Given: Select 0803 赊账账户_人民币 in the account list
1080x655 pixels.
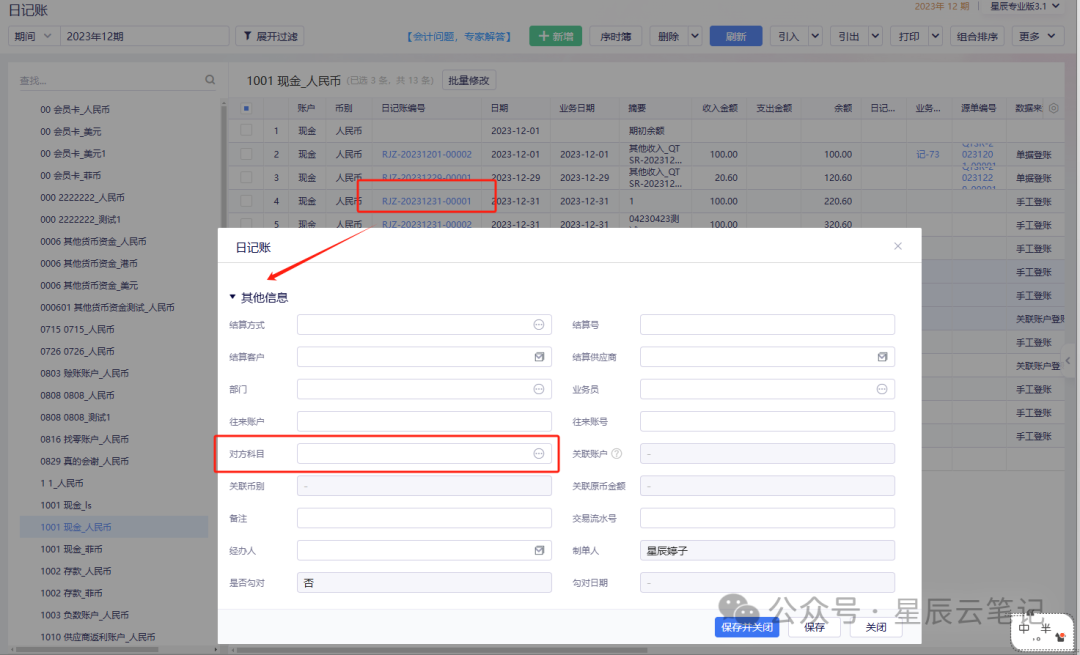Looking at the screenshot, I should [84, 373].
